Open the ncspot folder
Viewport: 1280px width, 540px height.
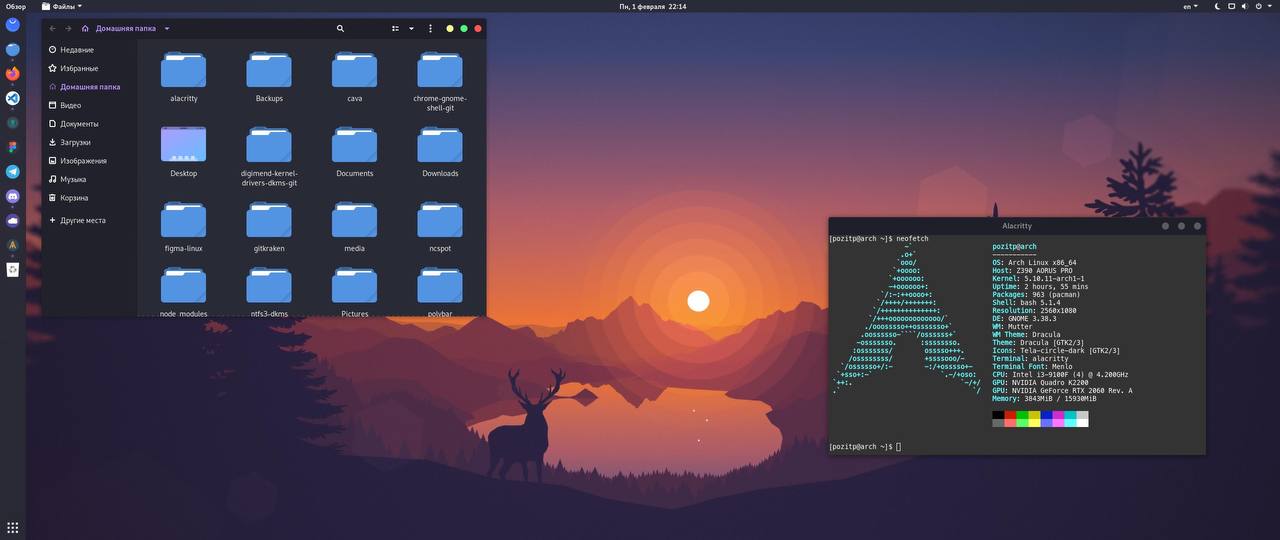point(440,227)
